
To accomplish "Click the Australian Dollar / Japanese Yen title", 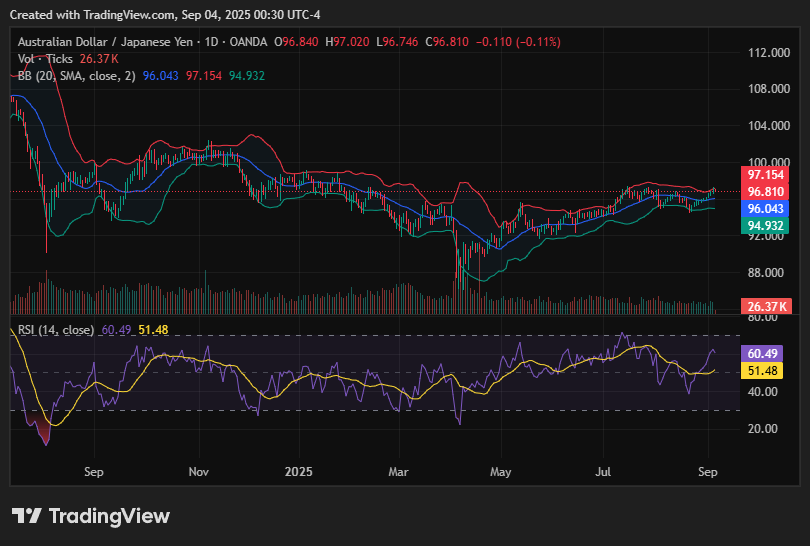I will 105,42.
